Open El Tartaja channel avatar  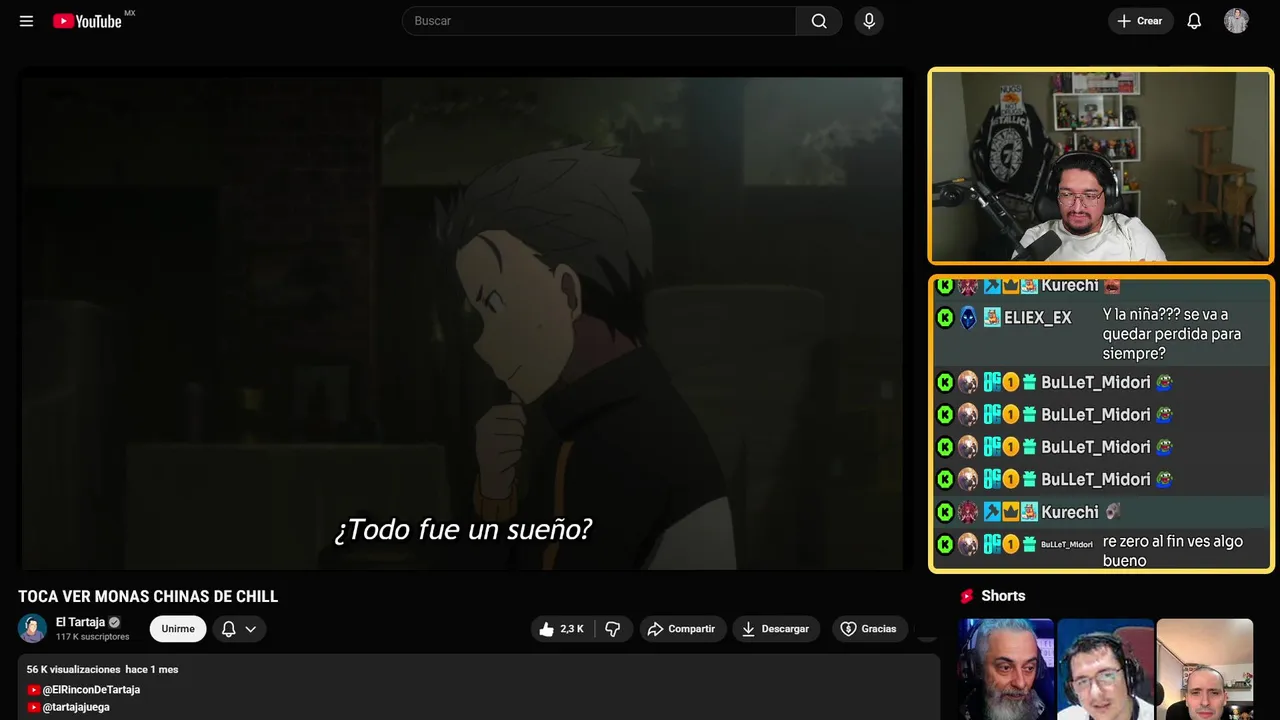tap(32, 628)
